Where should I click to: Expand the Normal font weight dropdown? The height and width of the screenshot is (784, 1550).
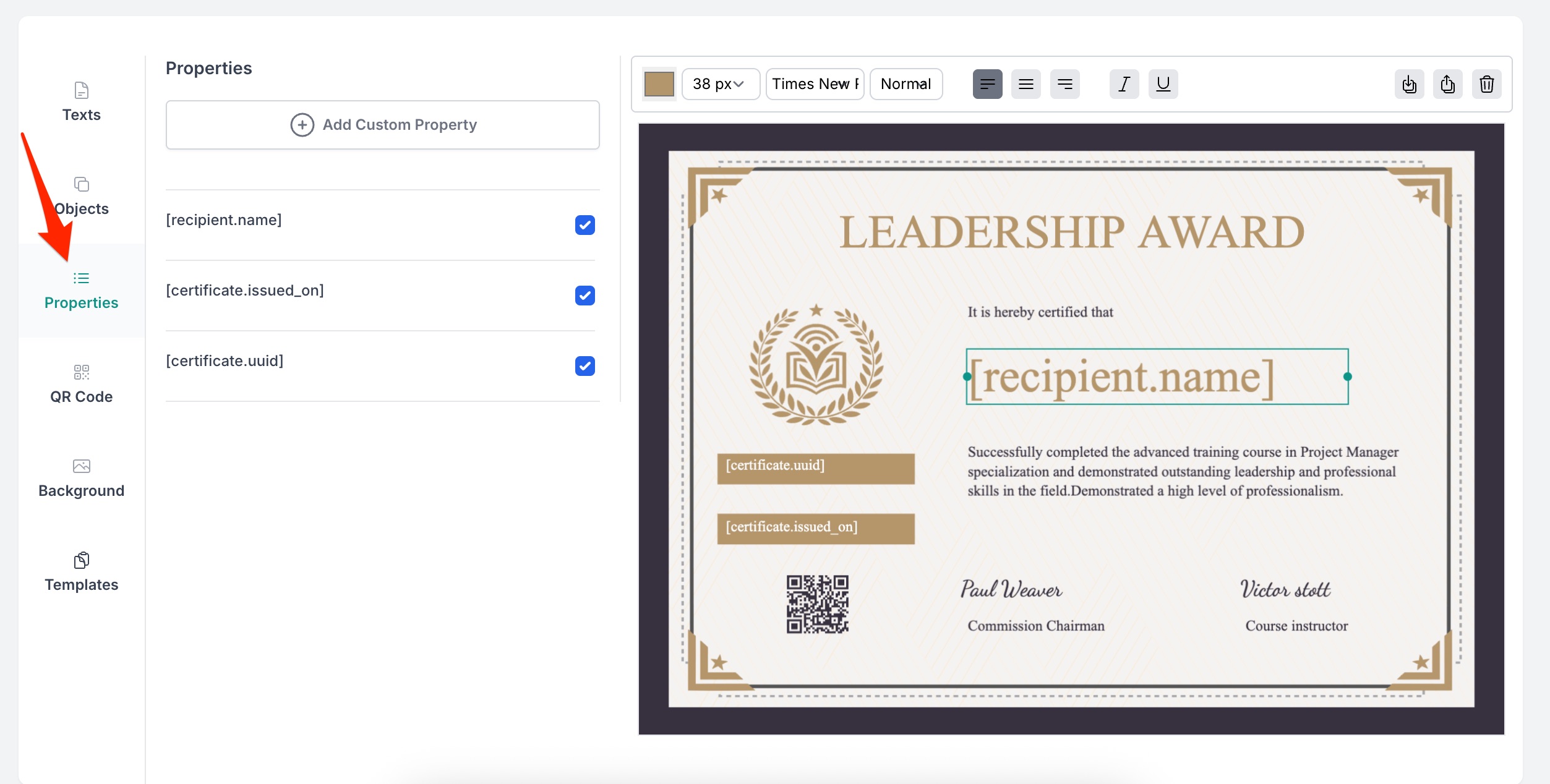(x=906, y=84)
